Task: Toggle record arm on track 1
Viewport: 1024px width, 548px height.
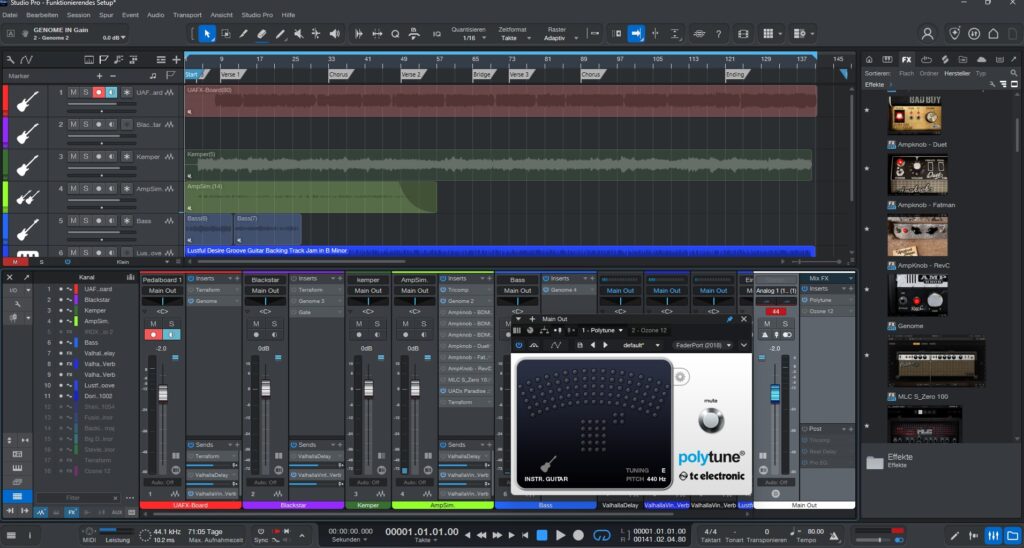Action: [99, 92]
